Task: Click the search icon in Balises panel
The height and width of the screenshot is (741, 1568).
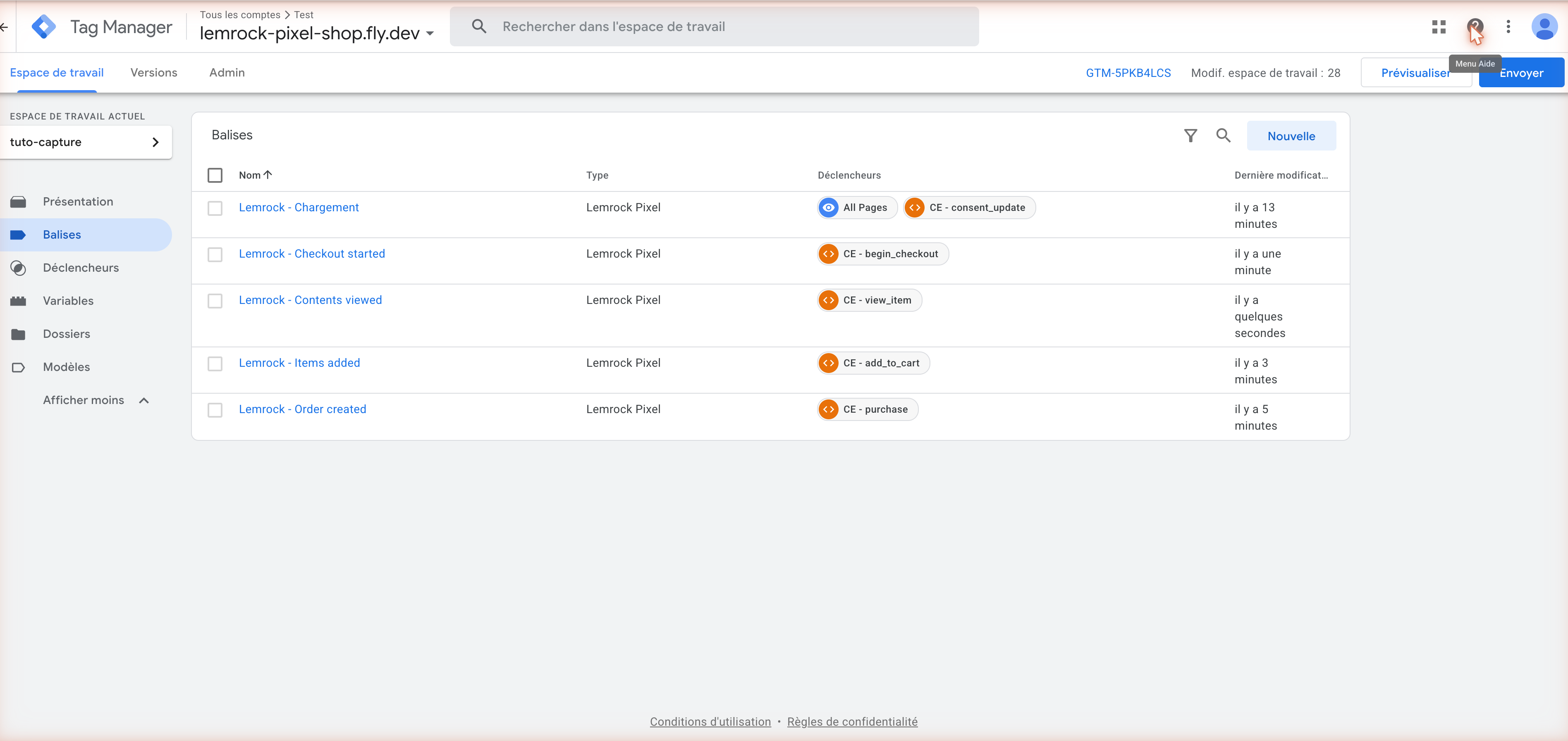Action: pyautogui.click(x=1223, y=135)
